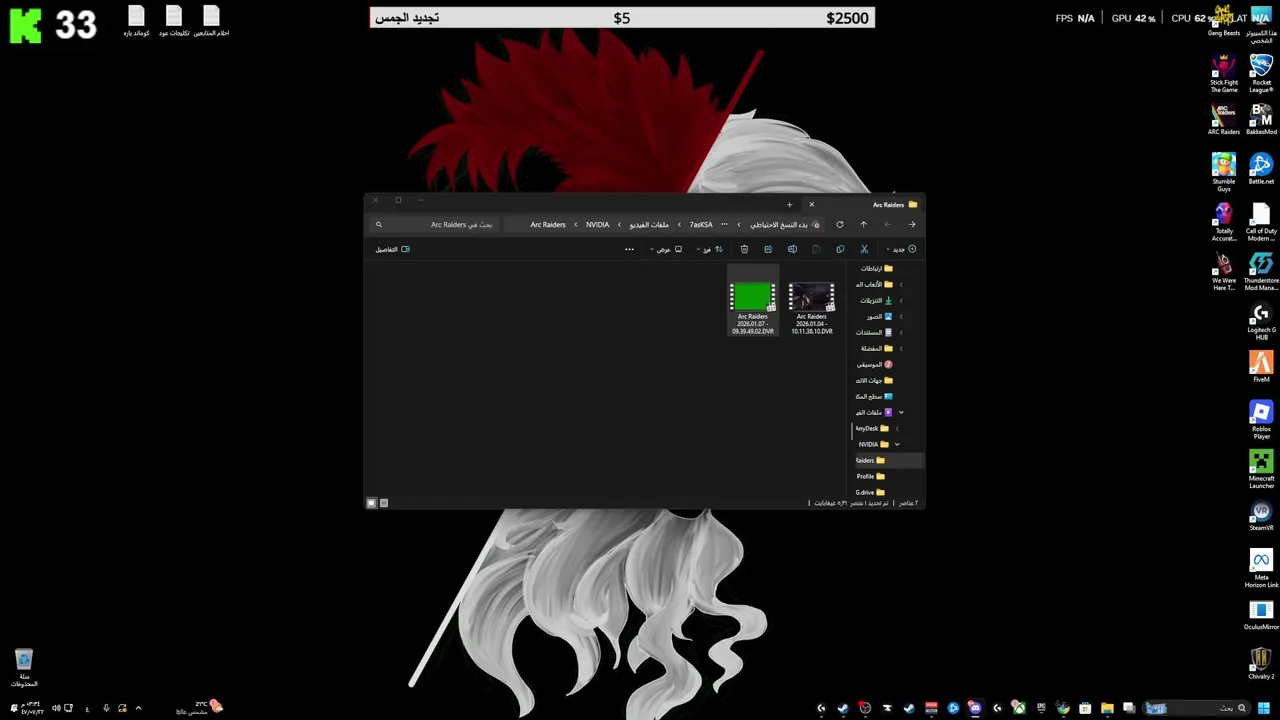Open Rocket League desktop shortcut
Screen dimensions: 1280x720
(1261, 73)
